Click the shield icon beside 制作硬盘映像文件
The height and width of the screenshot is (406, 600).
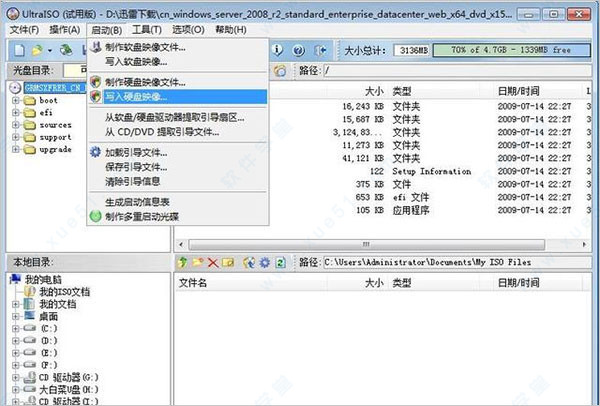(x=95, y=81)
